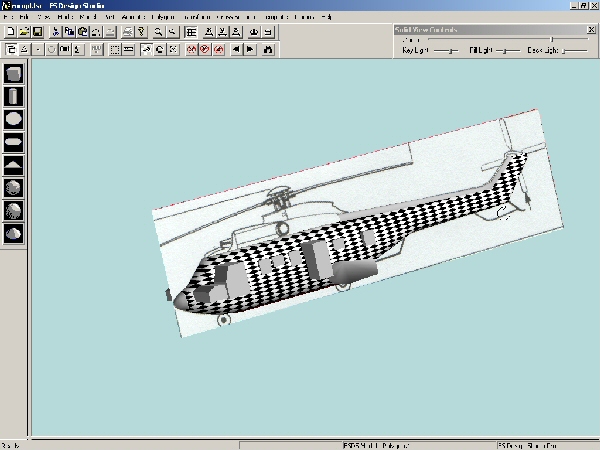The image size is (600, 450).
Task: Save the project with the floppy disk icon
Action: 36,32
